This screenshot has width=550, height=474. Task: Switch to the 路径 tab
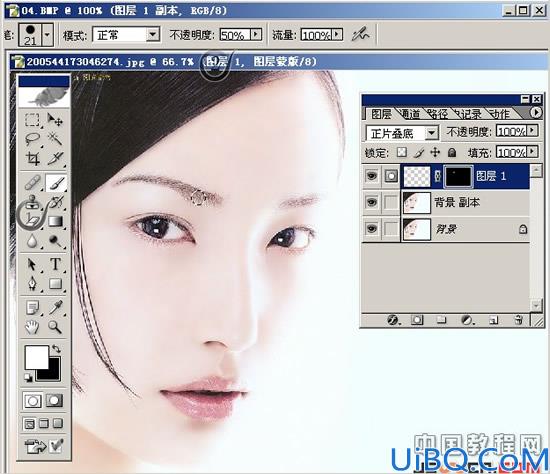pos(438,114)
